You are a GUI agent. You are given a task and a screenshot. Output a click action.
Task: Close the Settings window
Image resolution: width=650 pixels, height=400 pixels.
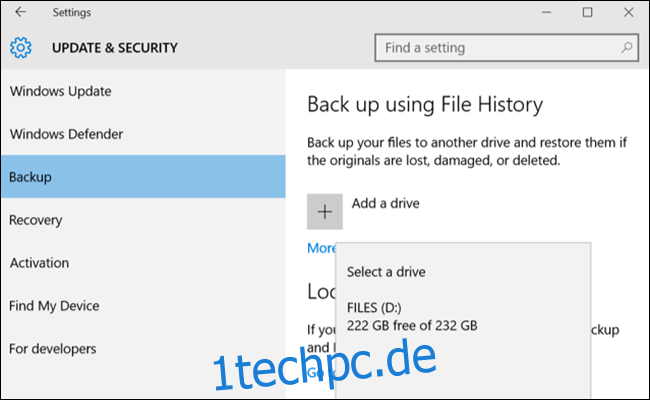point(628,12)
